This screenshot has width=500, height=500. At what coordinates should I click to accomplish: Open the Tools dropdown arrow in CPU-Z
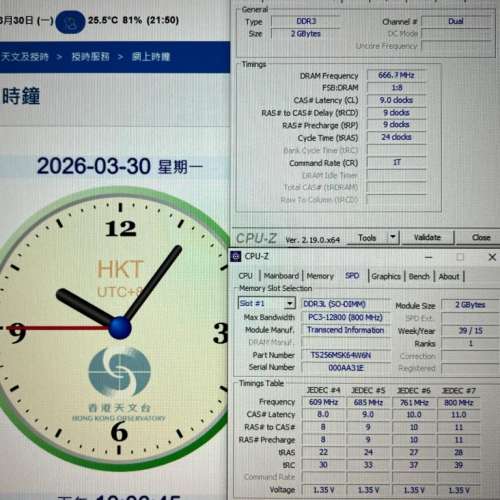tap(393, 237)
